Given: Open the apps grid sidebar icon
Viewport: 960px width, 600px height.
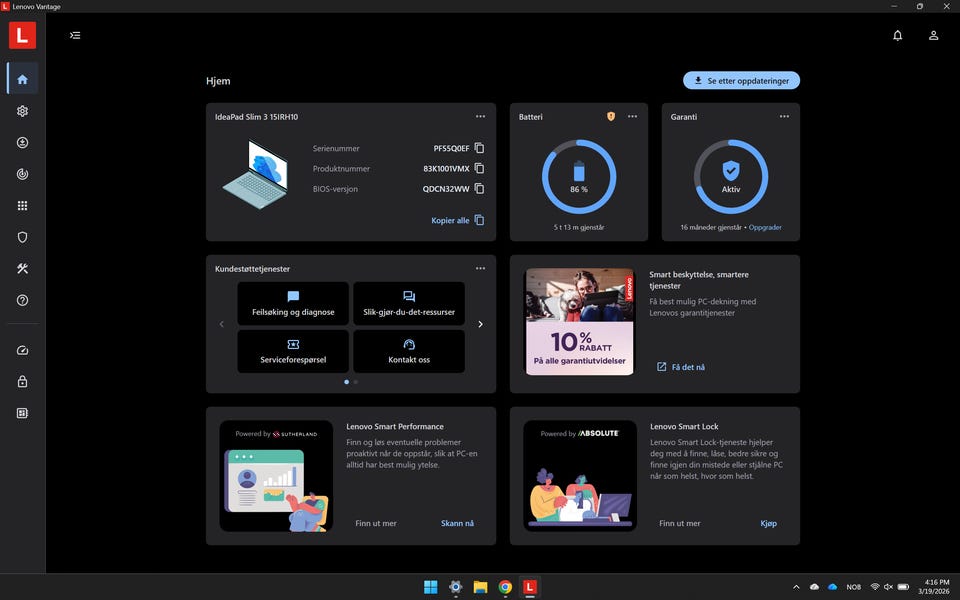Looking at the screenshot, I should coord(22,206).
